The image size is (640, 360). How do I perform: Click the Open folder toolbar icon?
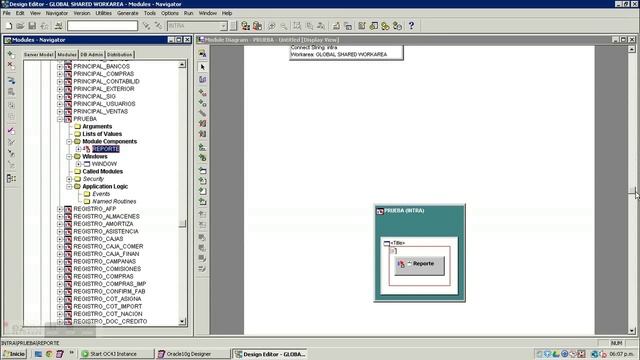click(x=20, y=26)
